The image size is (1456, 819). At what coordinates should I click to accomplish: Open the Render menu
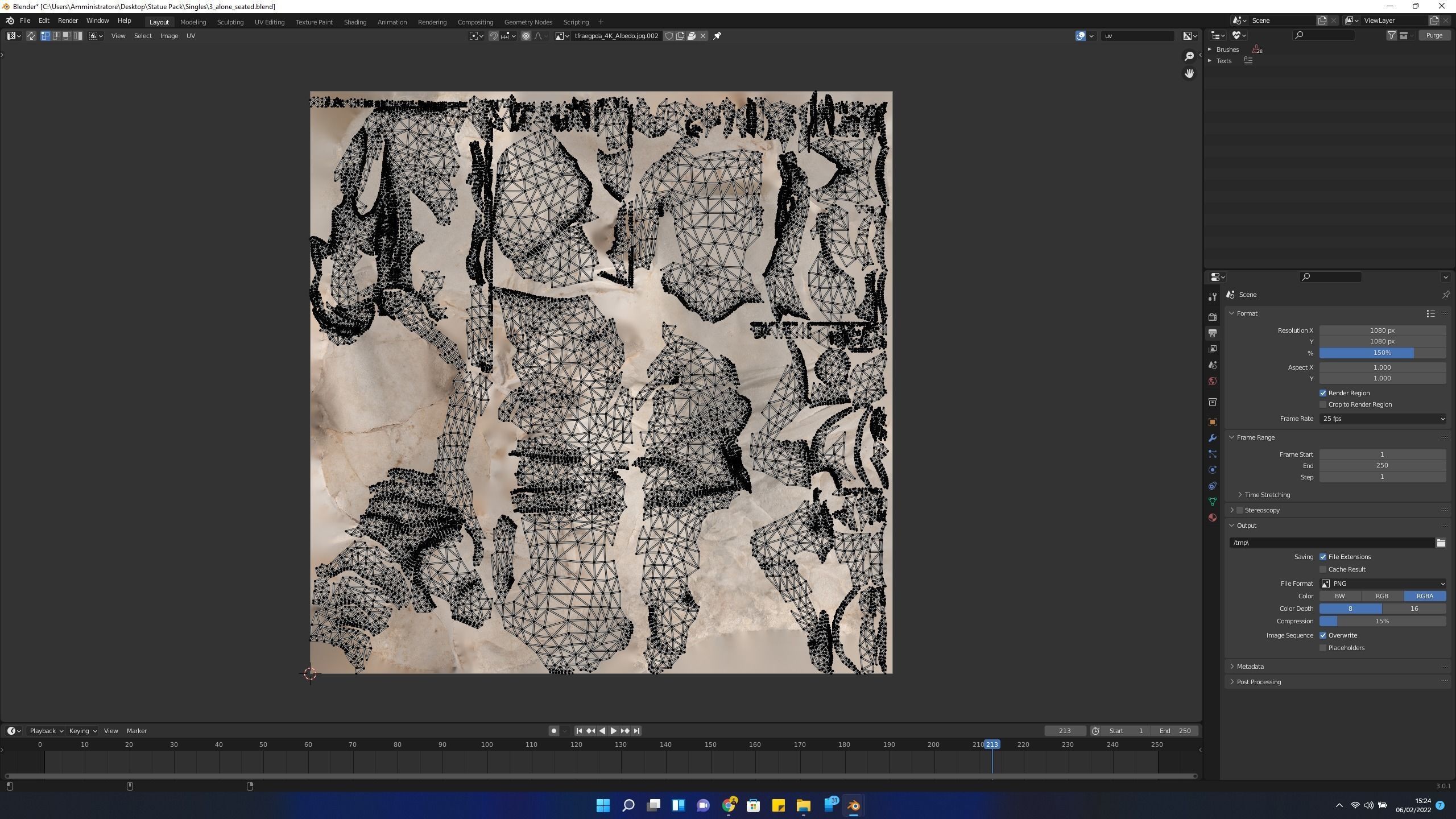68,20
